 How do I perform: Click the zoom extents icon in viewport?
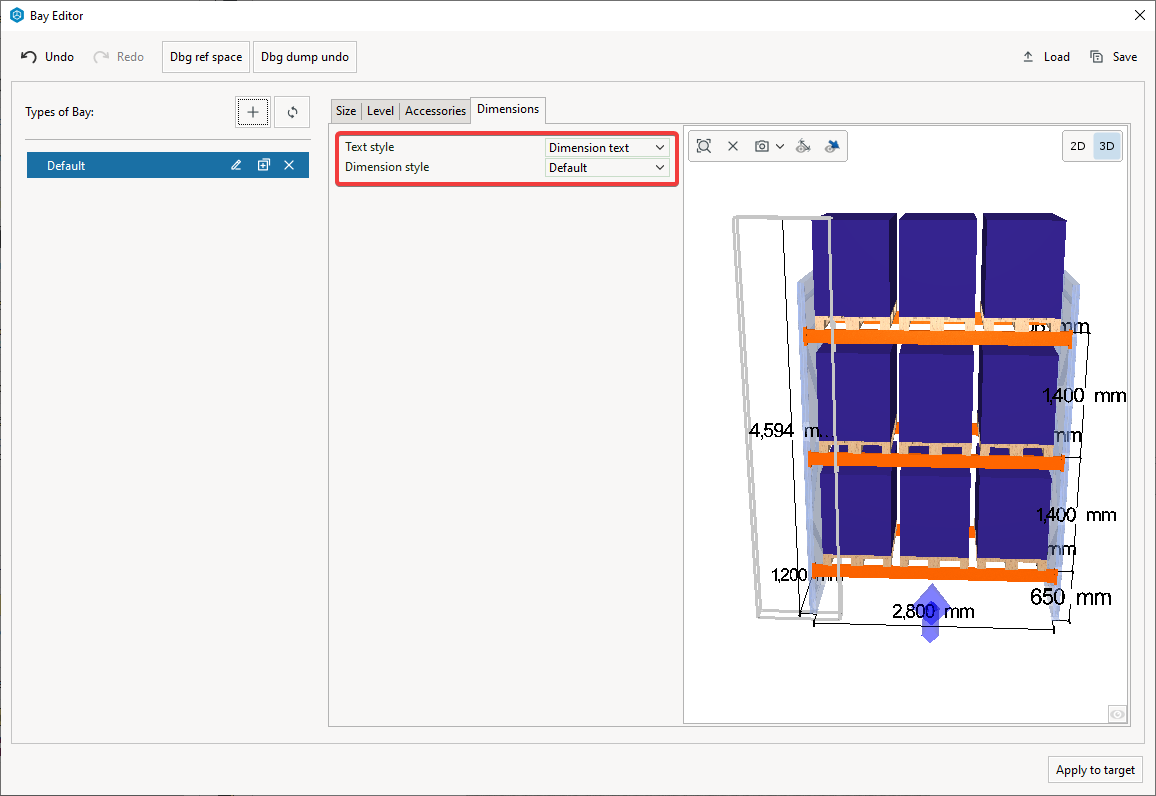point(704,146)
